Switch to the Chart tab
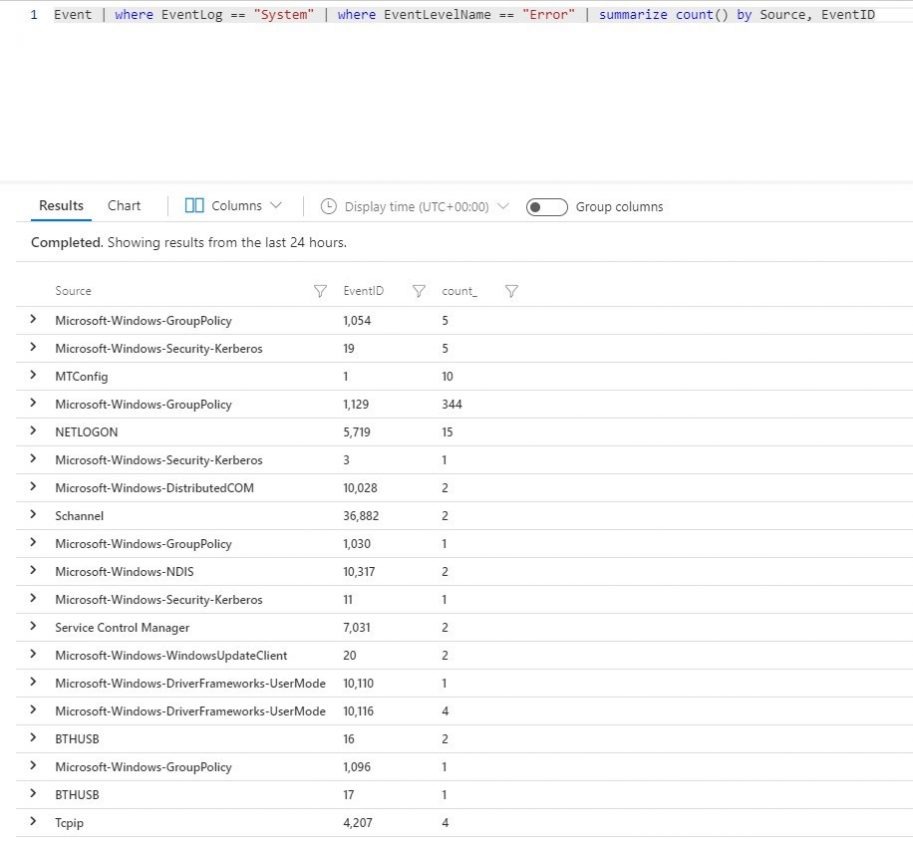 click(123, 206)
